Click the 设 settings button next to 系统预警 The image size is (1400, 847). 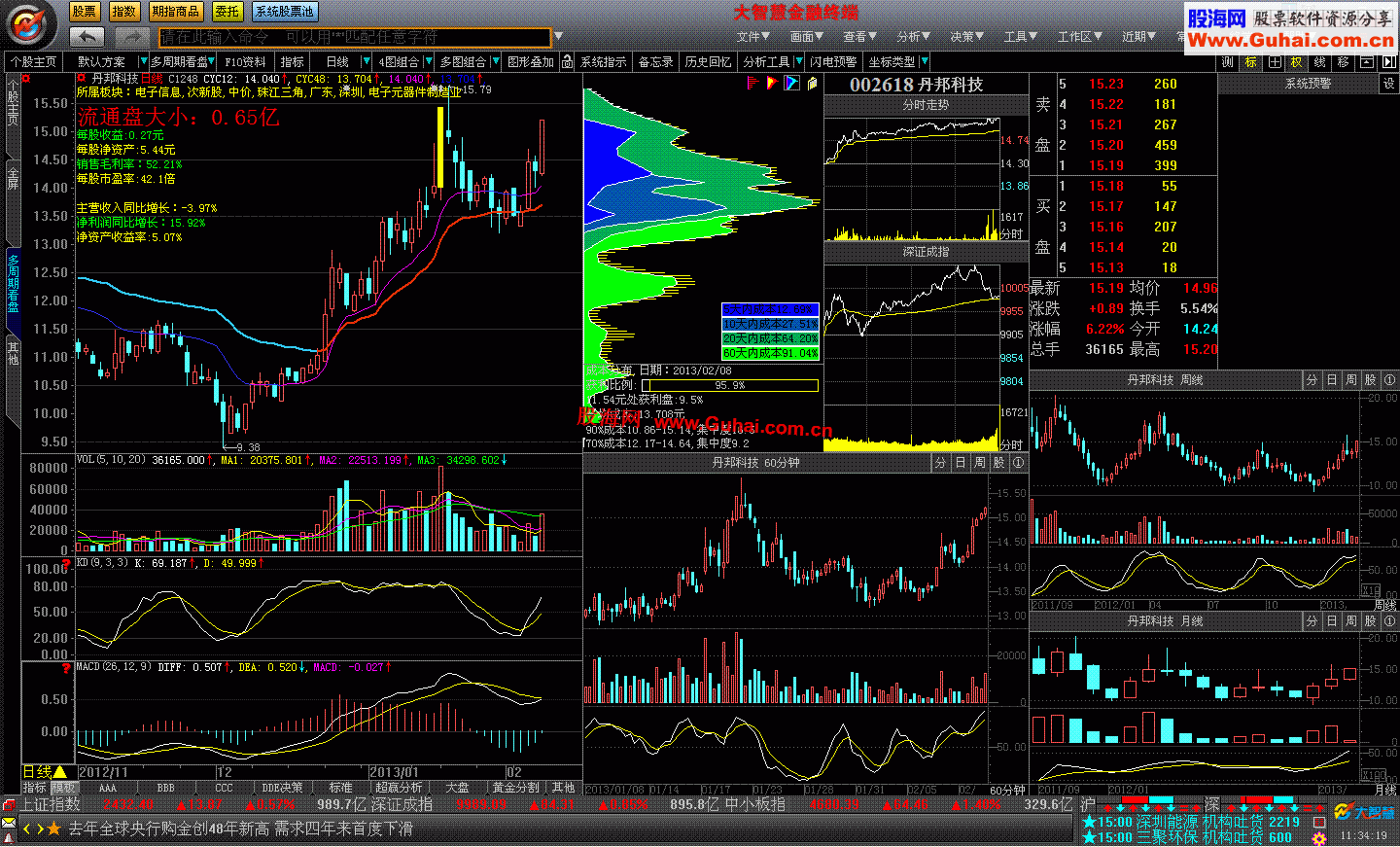coord(1389,84)
